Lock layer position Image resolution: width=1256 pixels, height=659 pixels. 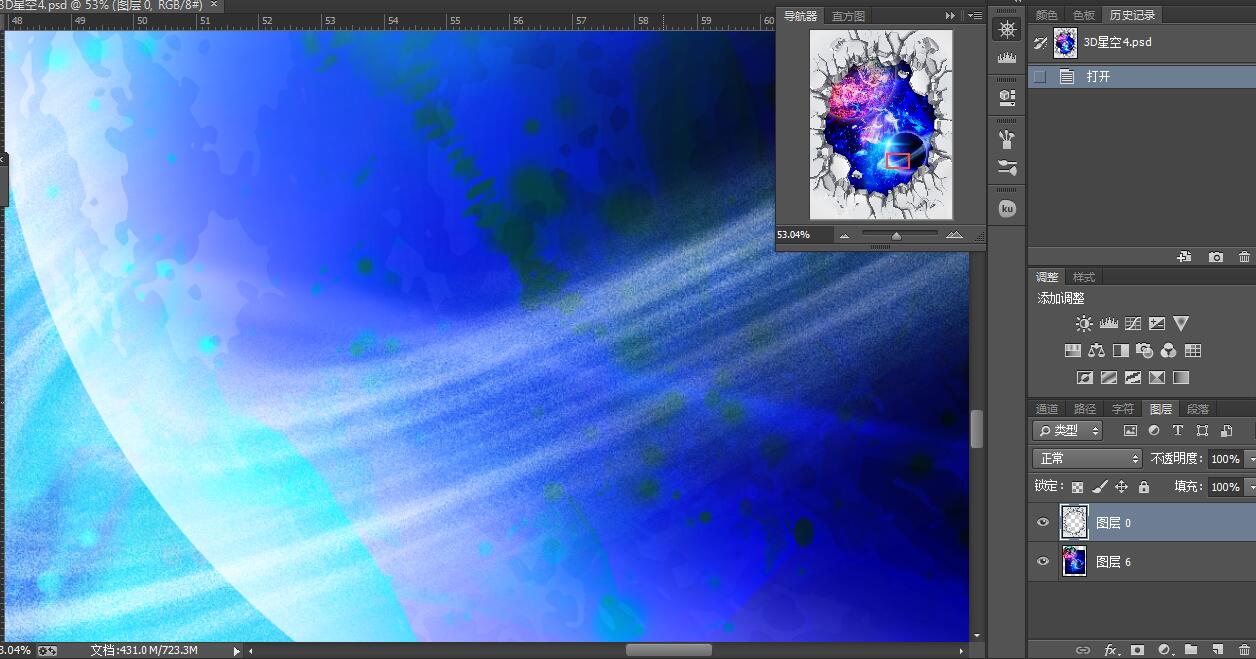coord(1121,487)
